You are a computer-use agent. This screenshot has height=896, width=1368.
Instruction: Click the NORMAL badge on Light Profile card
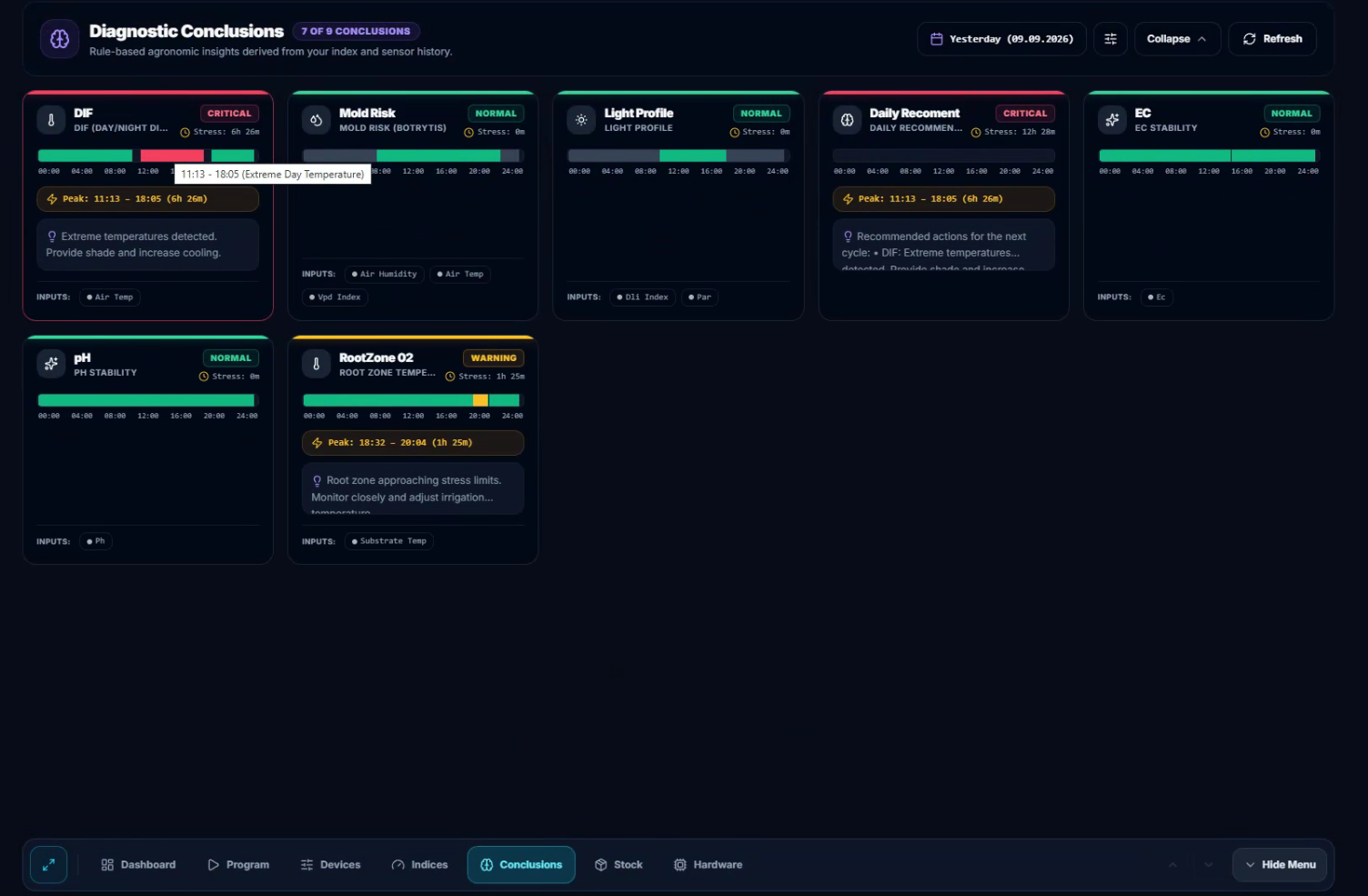pyautogui.click(x=761, y=114)
